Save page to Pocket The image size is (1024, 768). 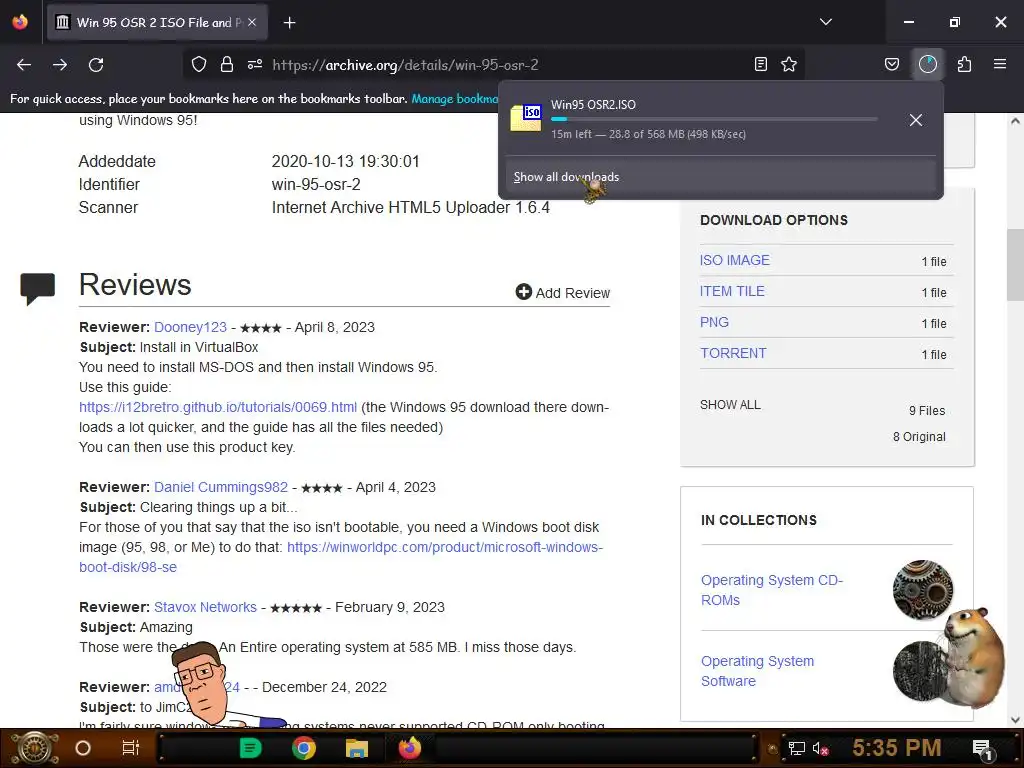tap(891, 65)
